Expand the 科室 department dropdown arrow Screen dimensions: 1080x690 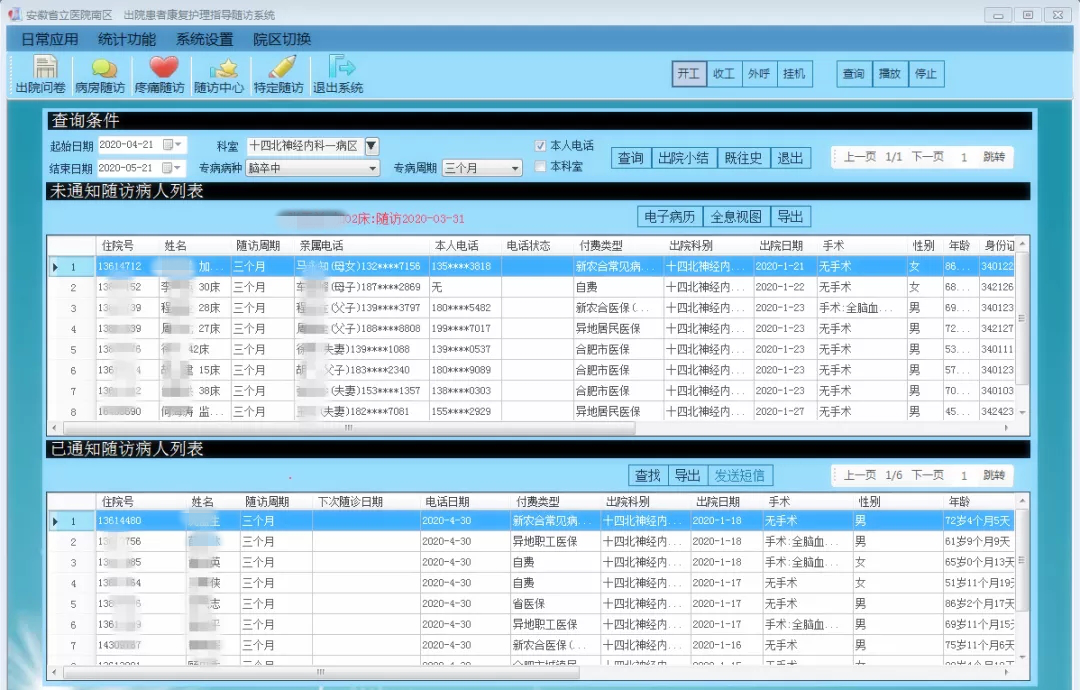[x=371, y=146]
